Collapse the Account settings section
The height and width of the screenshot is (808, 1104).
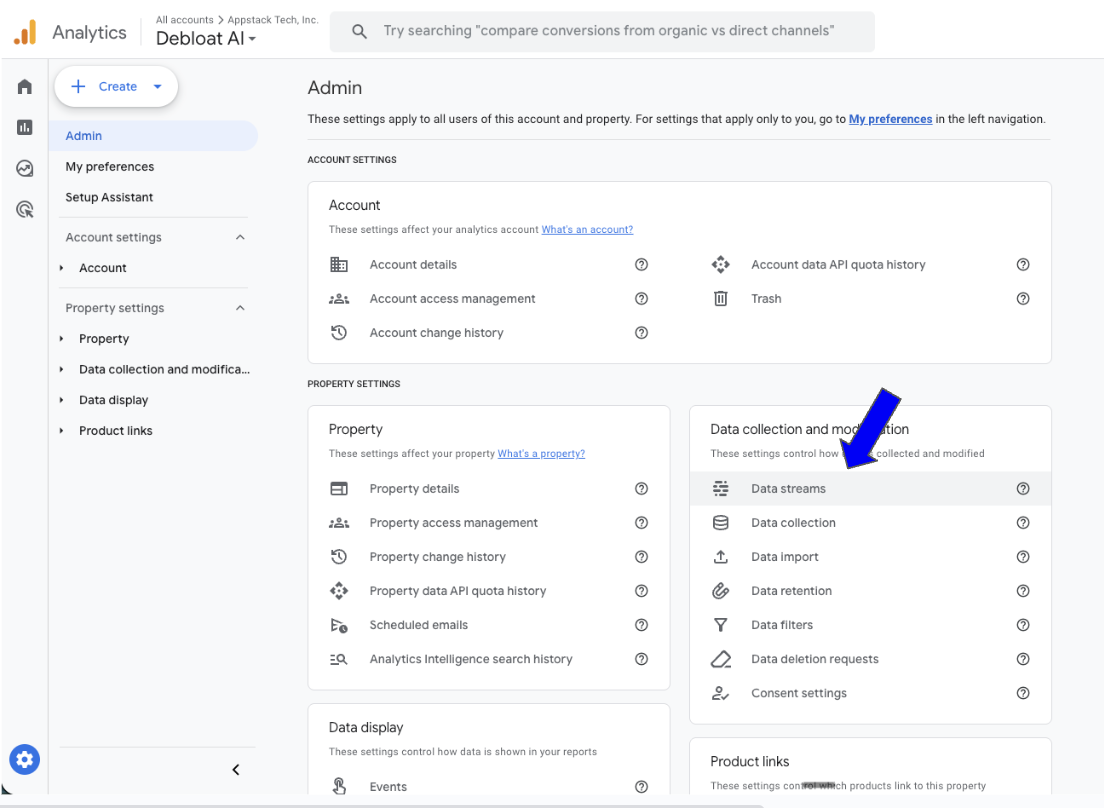(x=240, y=238)
